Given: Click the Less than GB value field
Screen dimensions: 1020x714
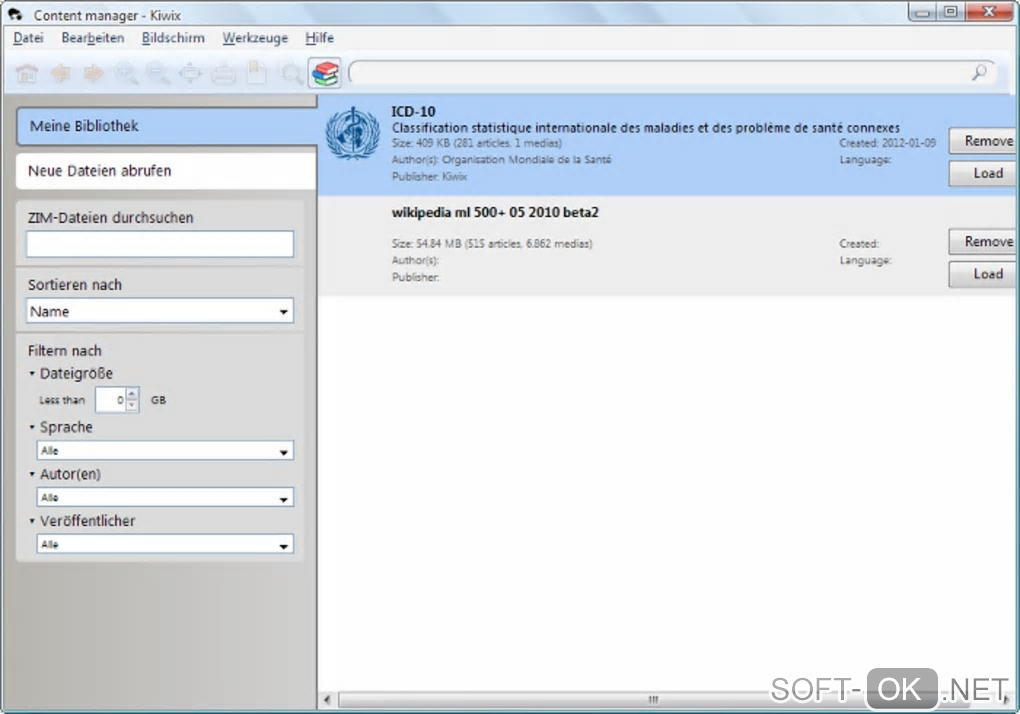Looking at the screenshot, I should (111, 400).
